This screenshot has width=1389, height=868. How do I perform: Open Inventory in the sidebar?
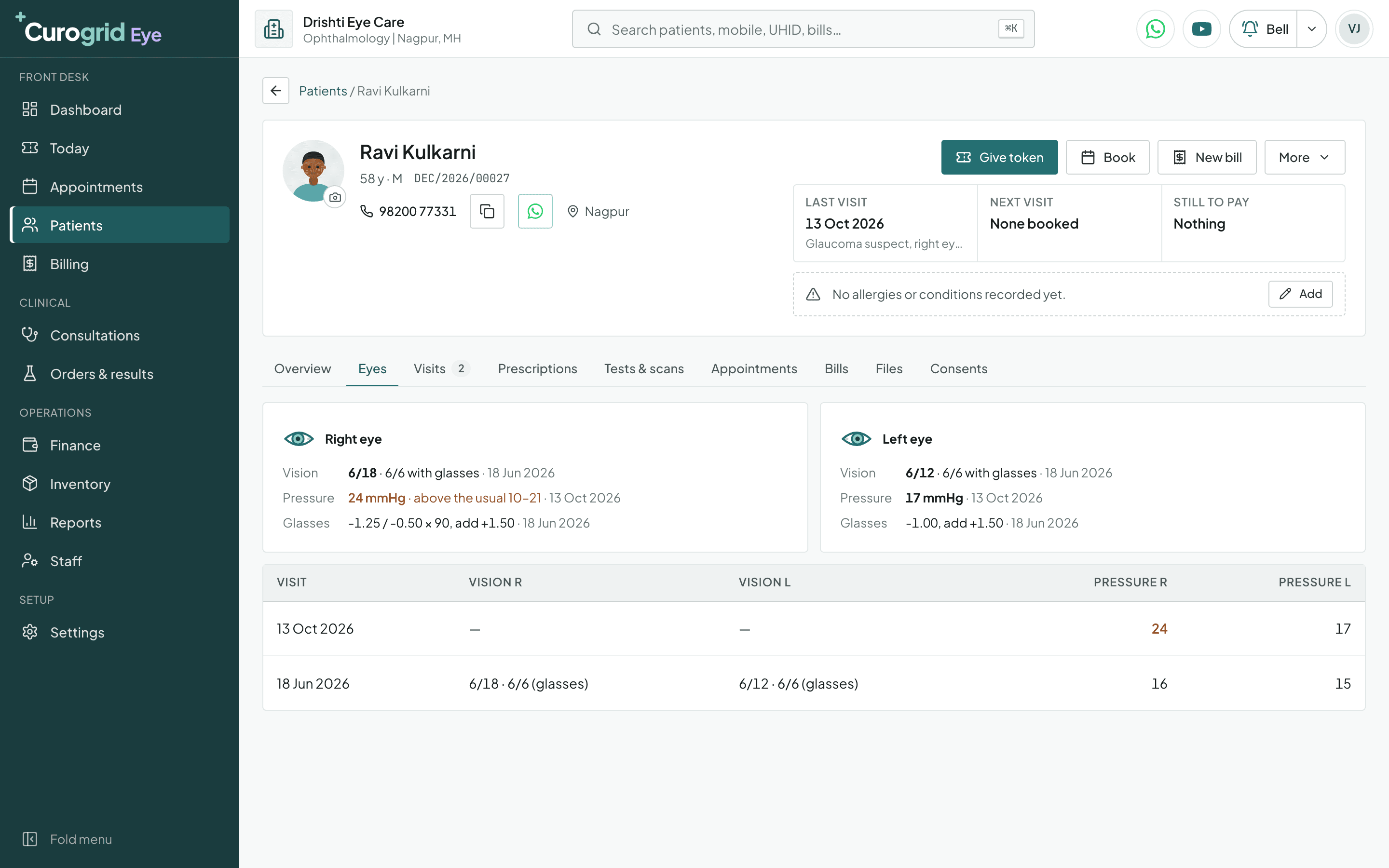(x=120, y=484)
